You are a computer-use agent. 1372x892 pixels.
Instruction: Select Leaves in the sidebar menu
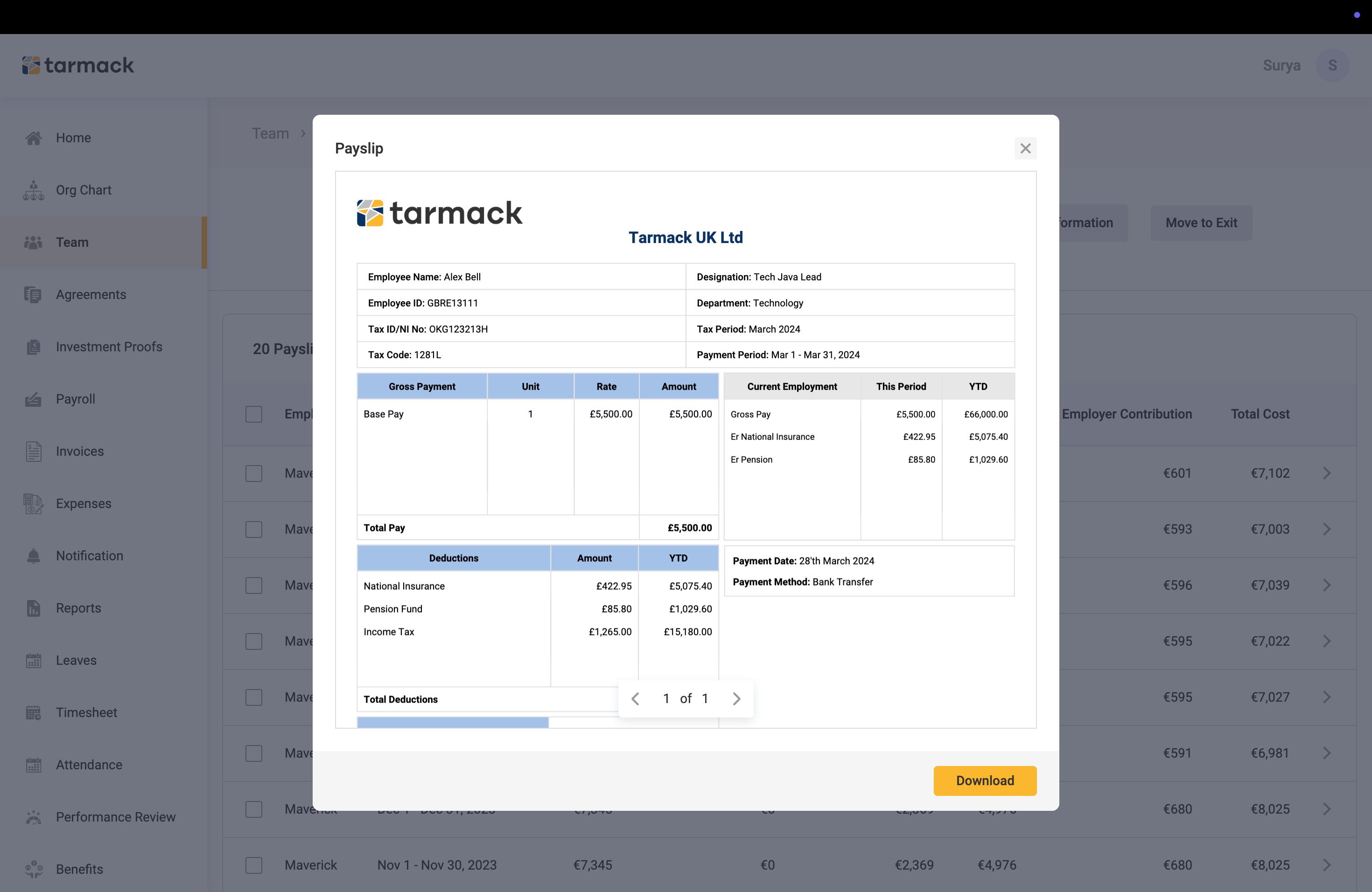[x=76, y=660]
